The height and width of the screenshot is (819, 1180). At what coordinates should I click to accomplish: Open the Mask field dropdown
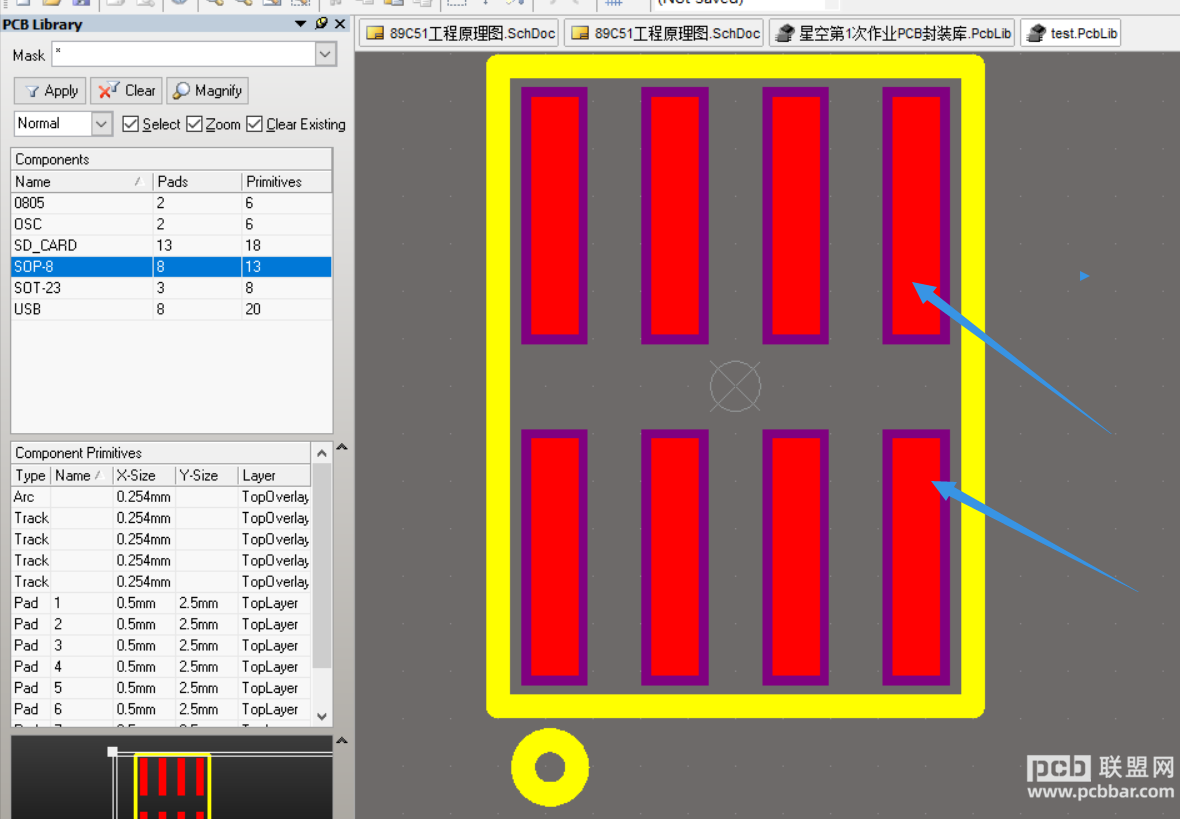click(325, 54)
